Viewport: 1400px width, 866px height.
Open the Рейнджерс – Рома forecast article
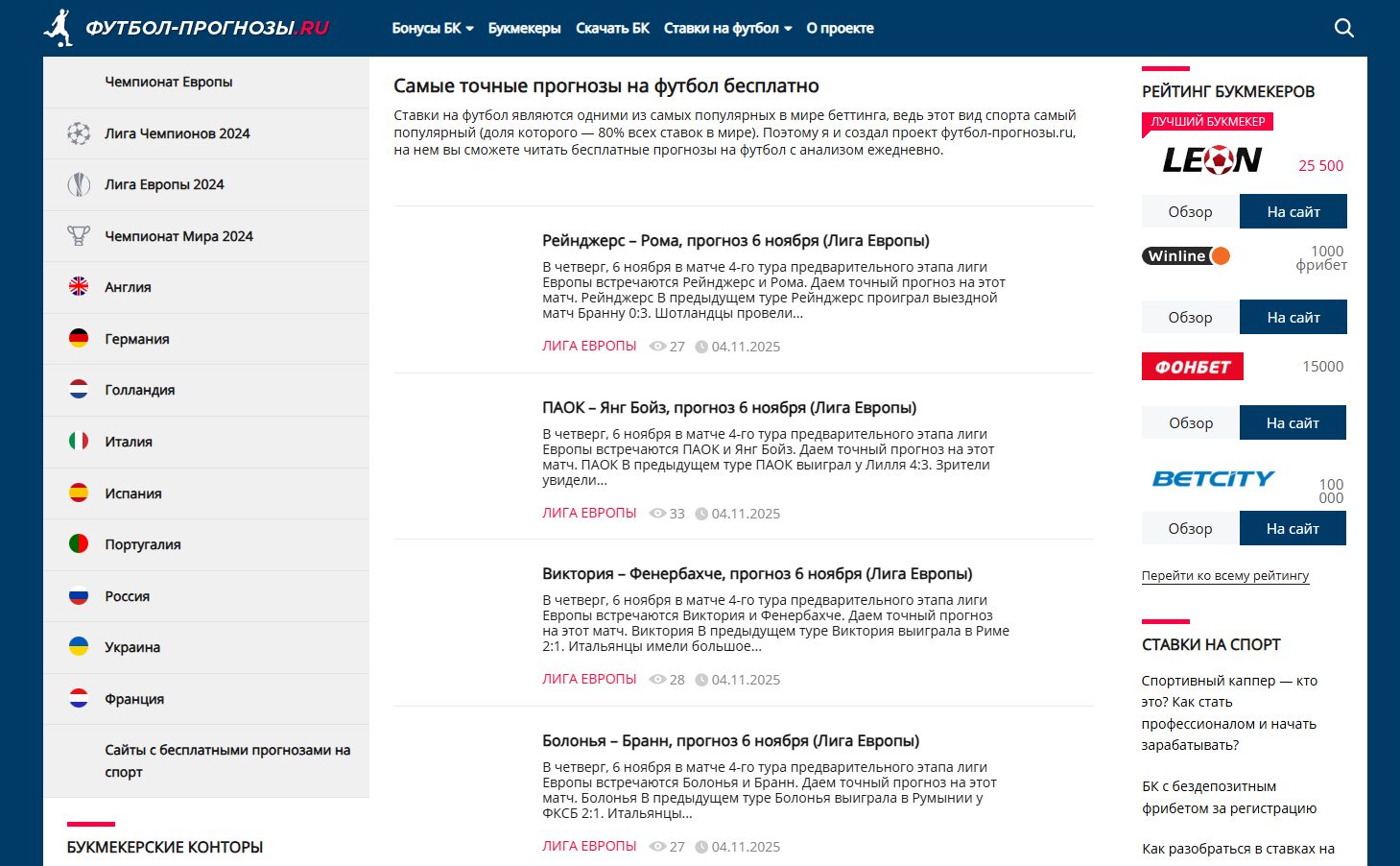pyautogui.click(x=735, y=241)
